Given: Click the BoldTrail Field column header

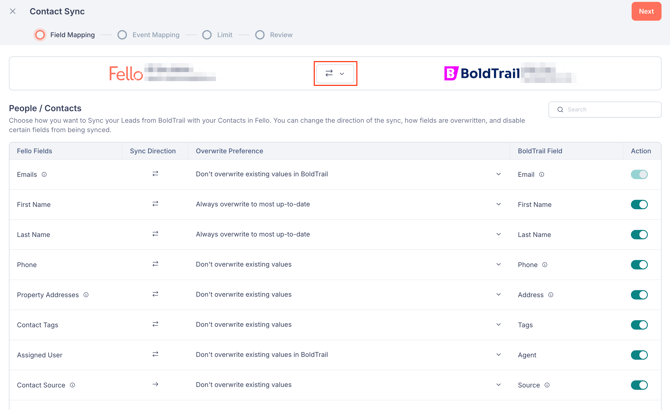Looking at the screenshot, I should 540,151.
